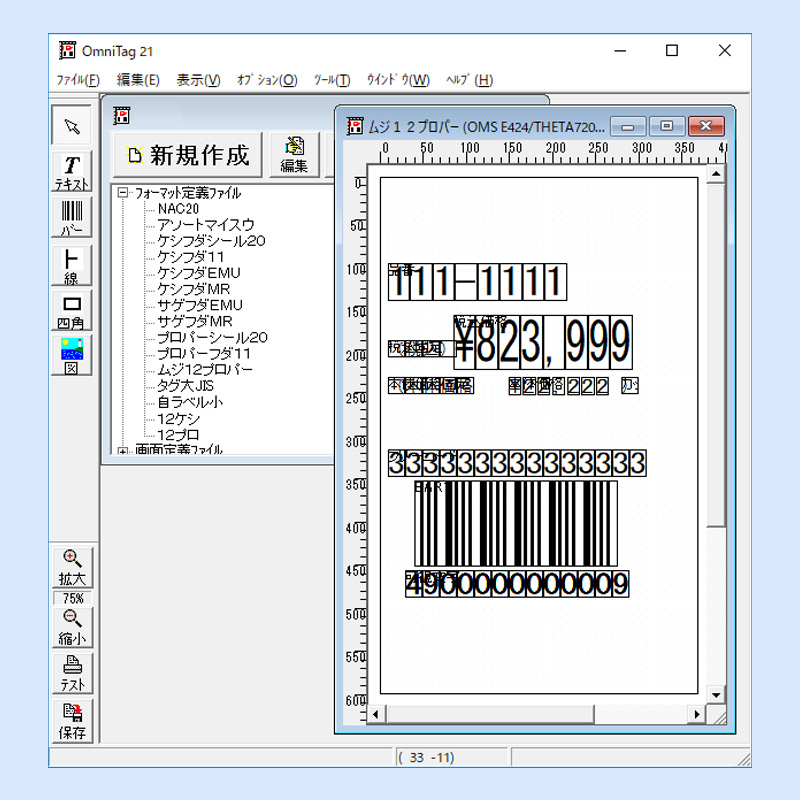
Task: Select プロパーシール20 tree item
Action: 212,337
